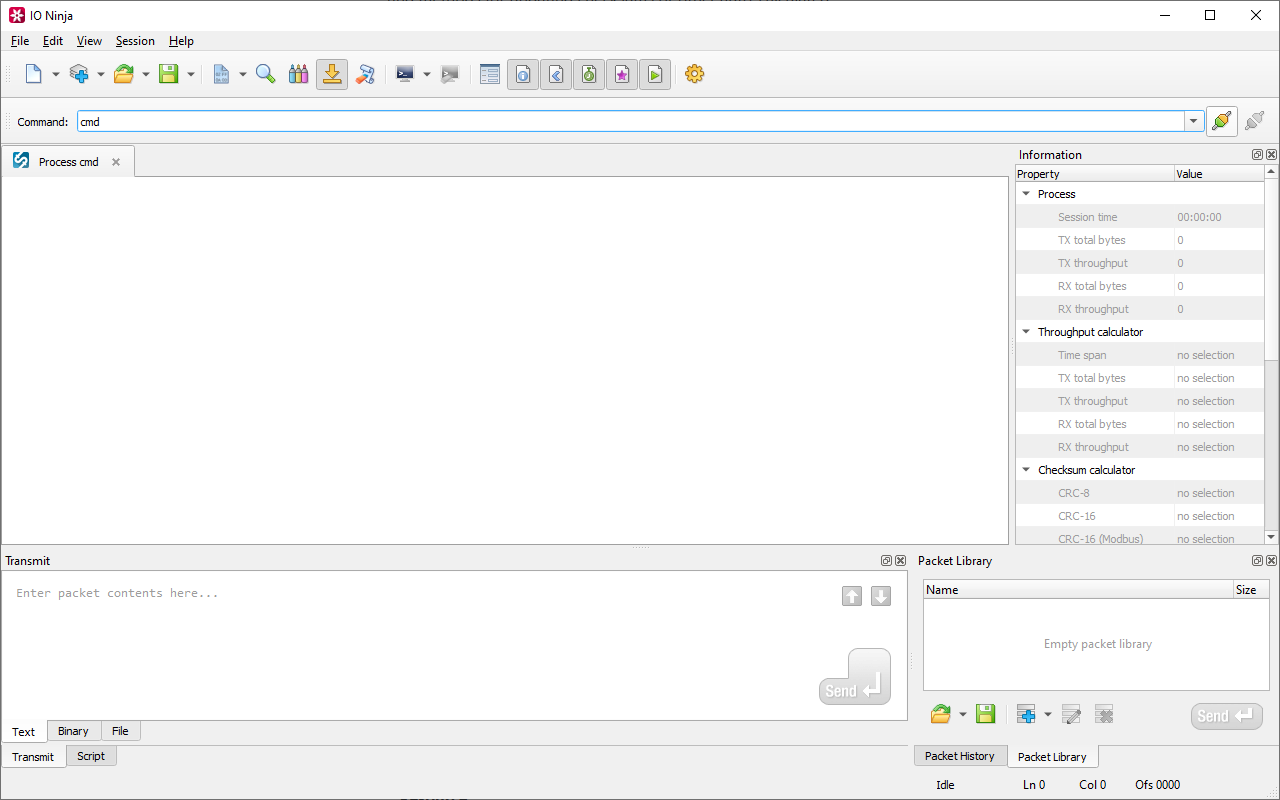Click the binary document view icon

click(x=221, y=74)
